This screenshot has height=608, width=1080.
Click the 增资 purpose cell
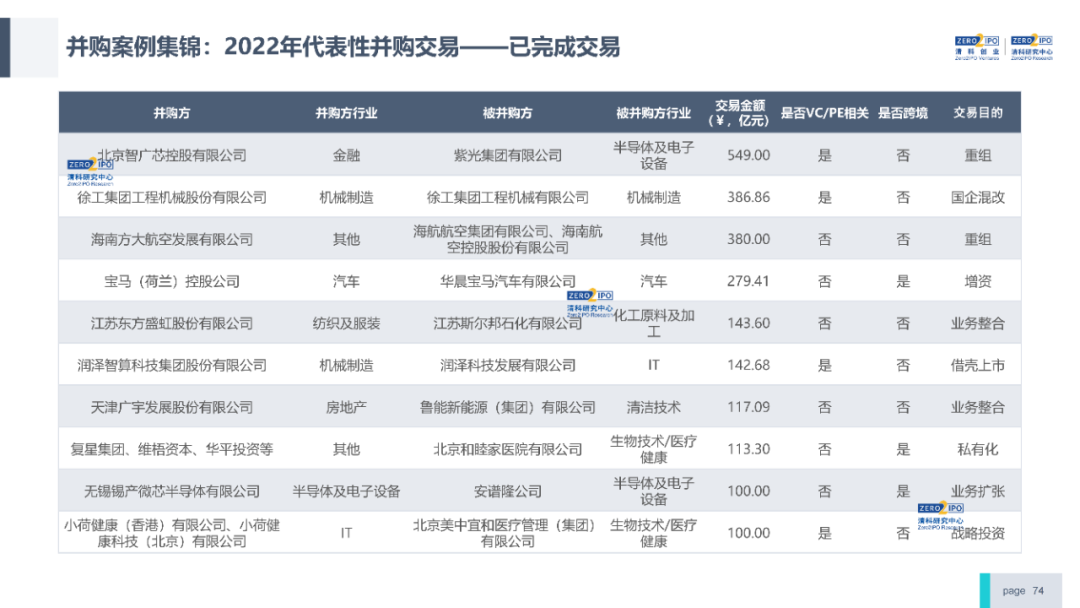(977, 282)
